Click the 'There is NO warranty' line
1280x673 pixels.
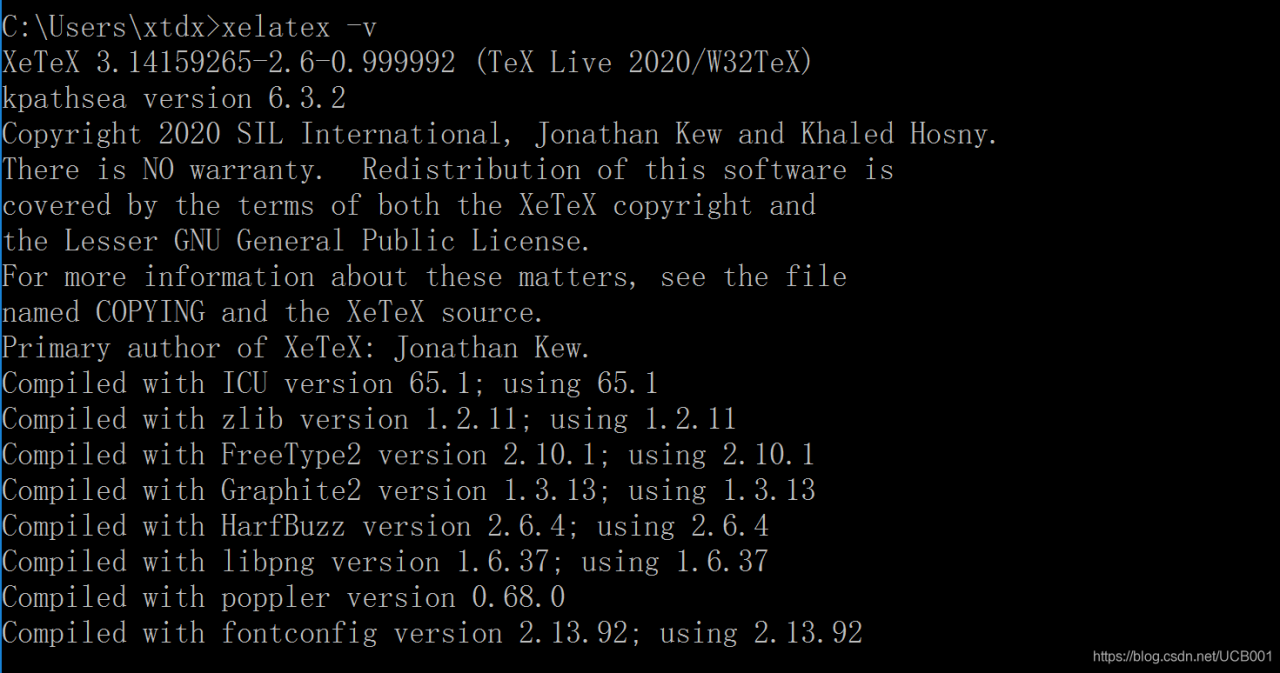(x=448, y=170)
